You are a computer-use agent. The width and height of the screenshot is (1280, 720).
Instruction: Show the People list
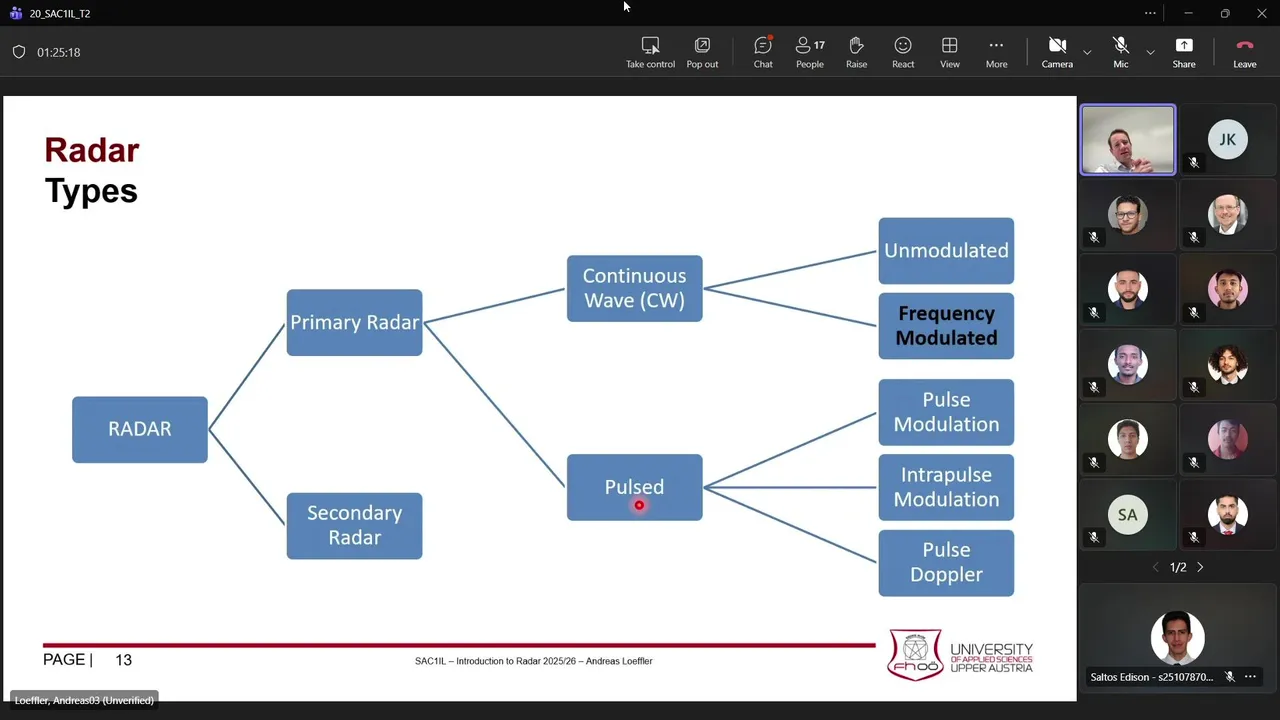[810, 52]
